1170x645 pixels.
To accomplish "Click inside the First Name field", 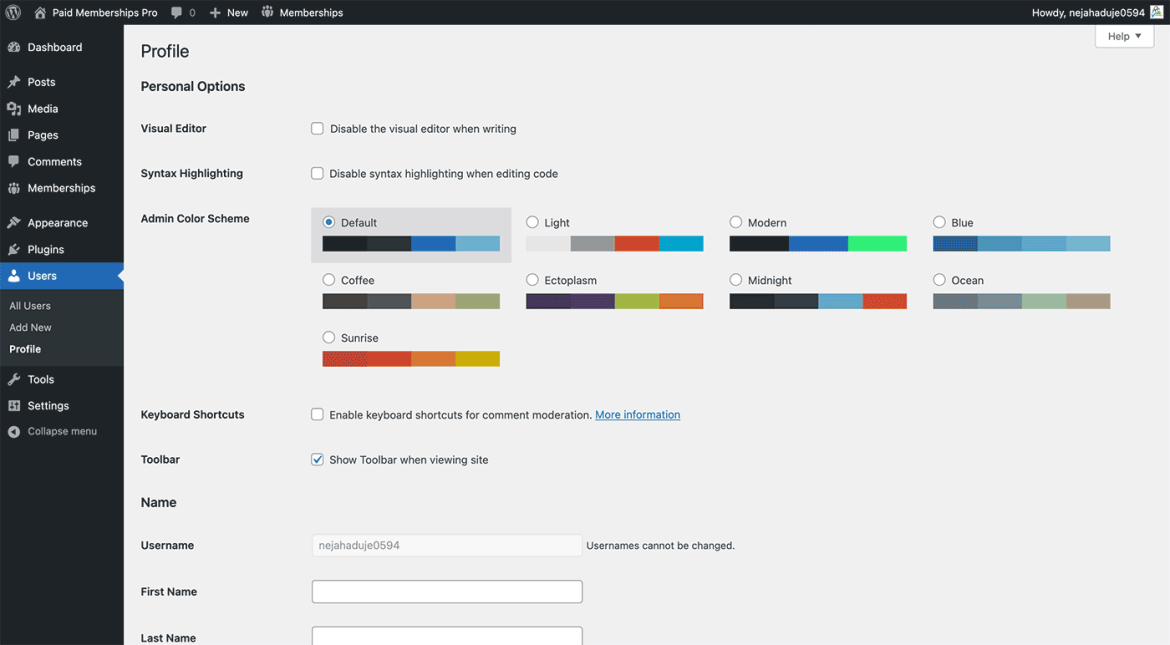I will point(446,591).
